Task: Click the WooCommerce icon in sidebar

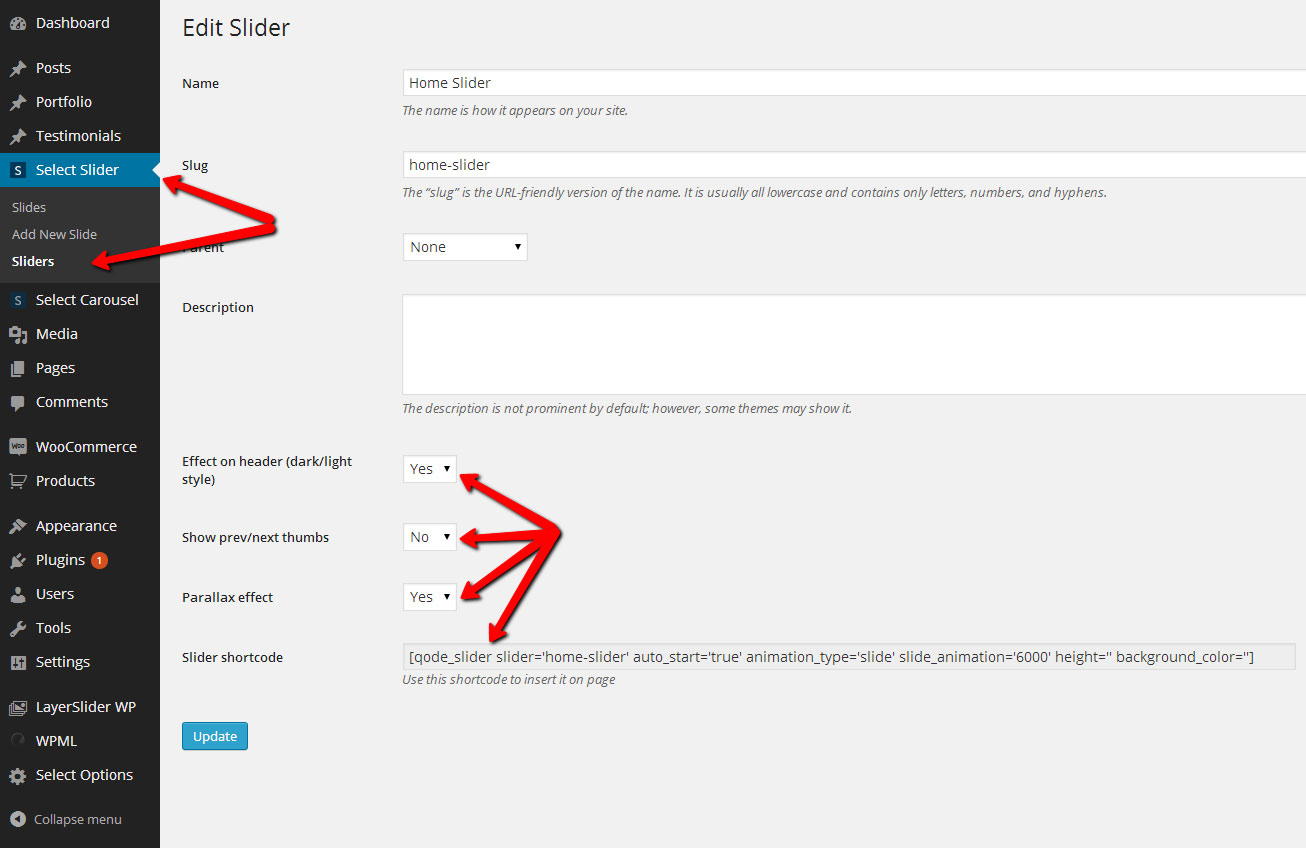Action: pyautogui.click(x=18, y=447)
